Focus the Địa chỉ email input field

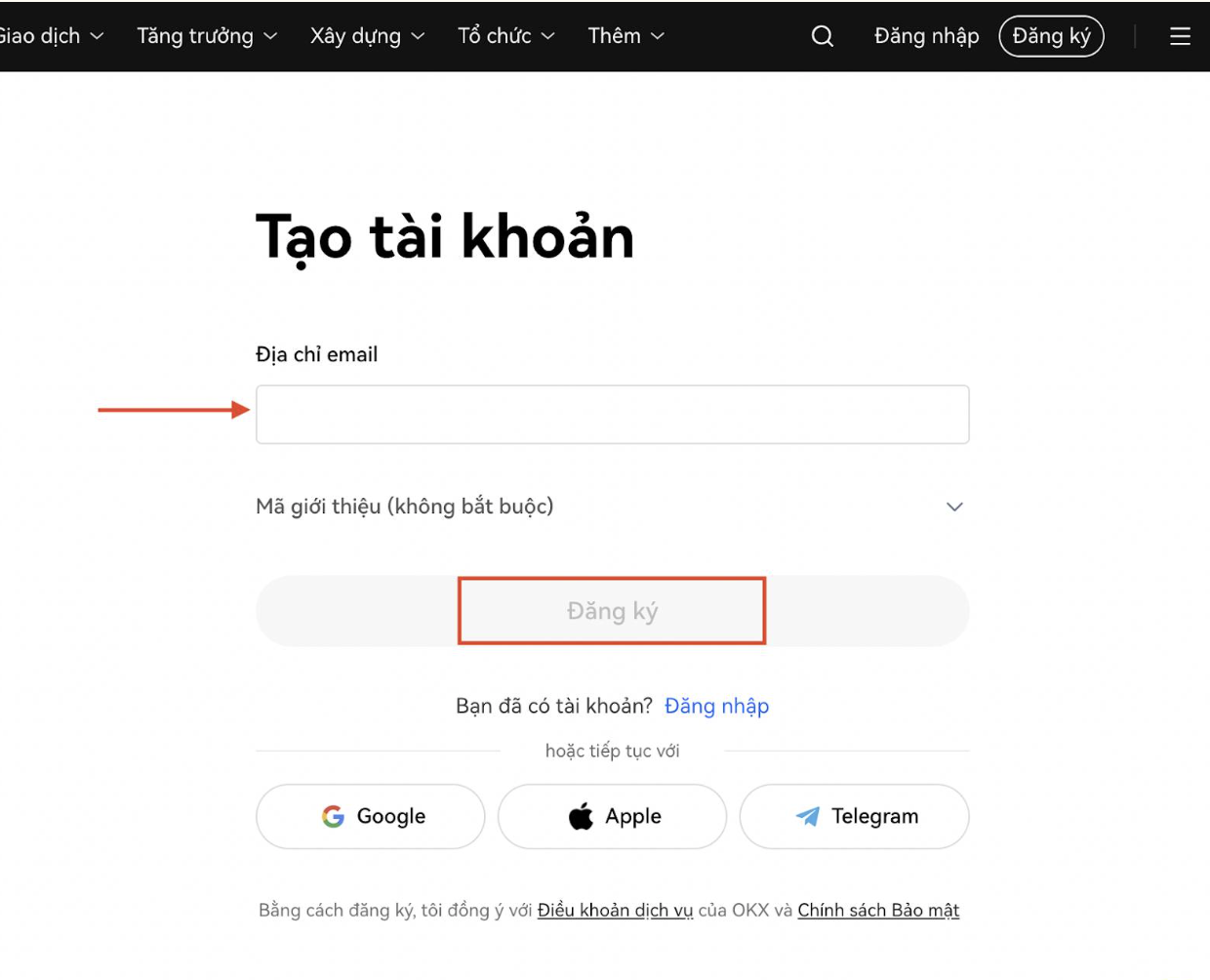[612, 415]
